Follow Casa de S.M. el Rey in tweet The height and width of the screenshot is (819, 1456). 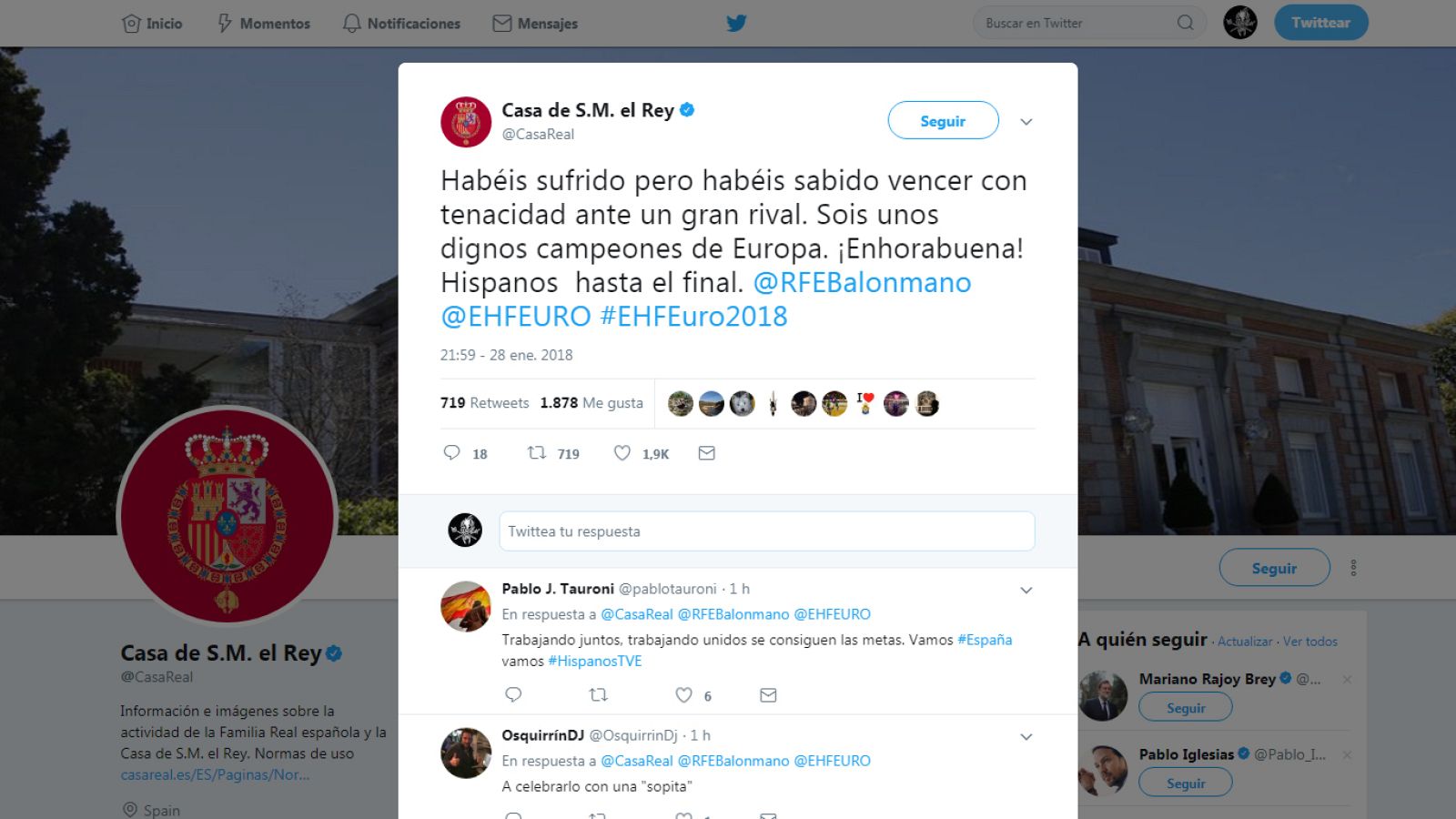pyautogui.click(x=943, y=120)
